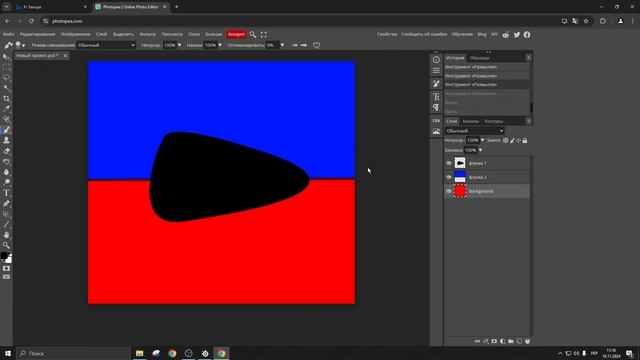Click the Сообщить об ошибке link
The width and height of the screenshot is (640, 360).
[424, 35]
